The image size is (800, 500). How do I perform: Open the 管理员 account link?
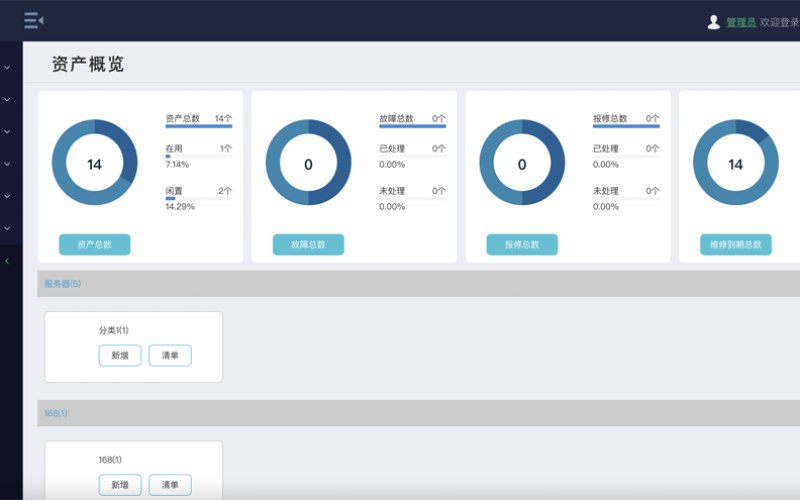click(x=741, y=22)
